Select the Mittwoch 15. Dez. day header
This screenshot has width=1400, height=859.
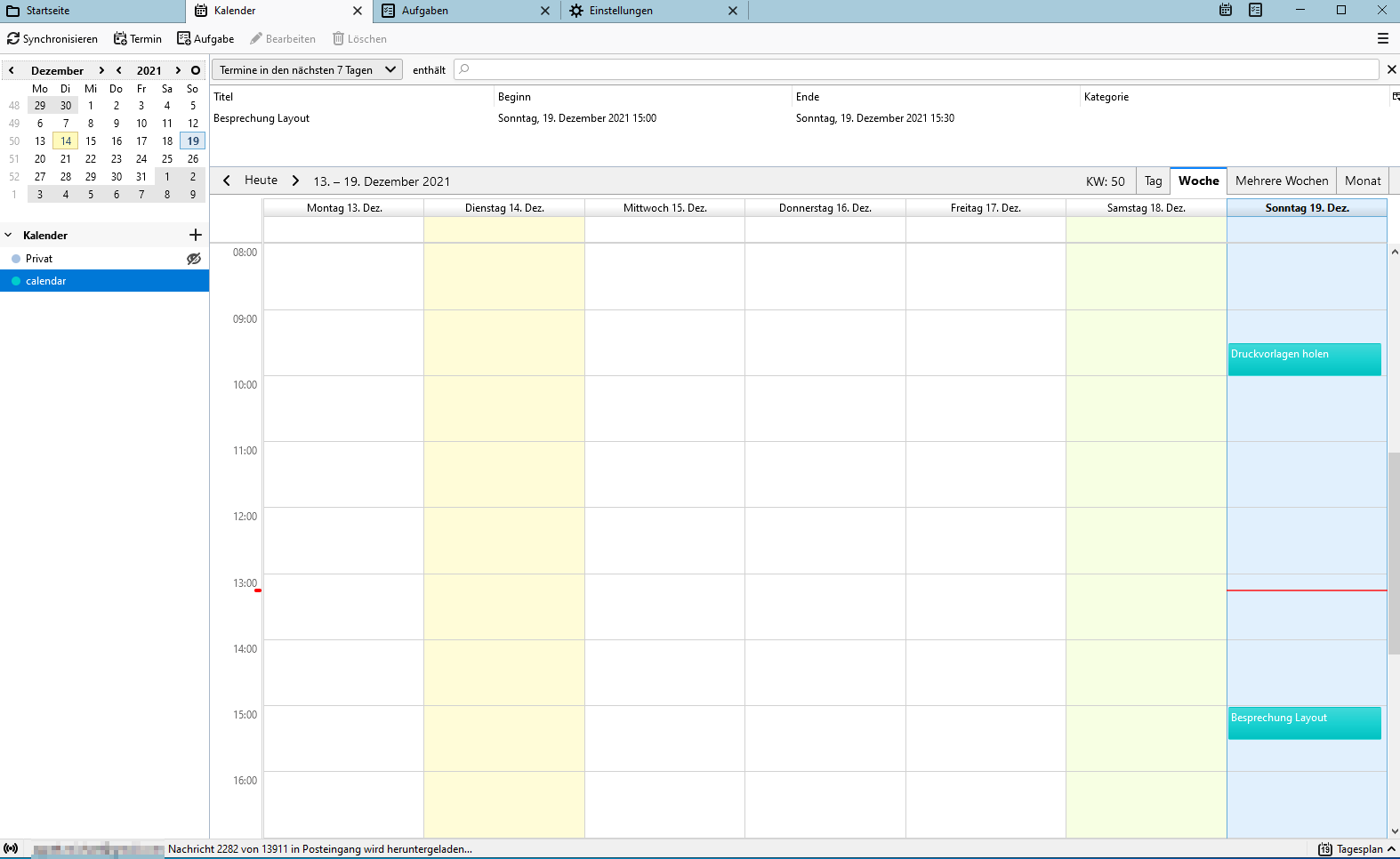click(x=665, y=208)
